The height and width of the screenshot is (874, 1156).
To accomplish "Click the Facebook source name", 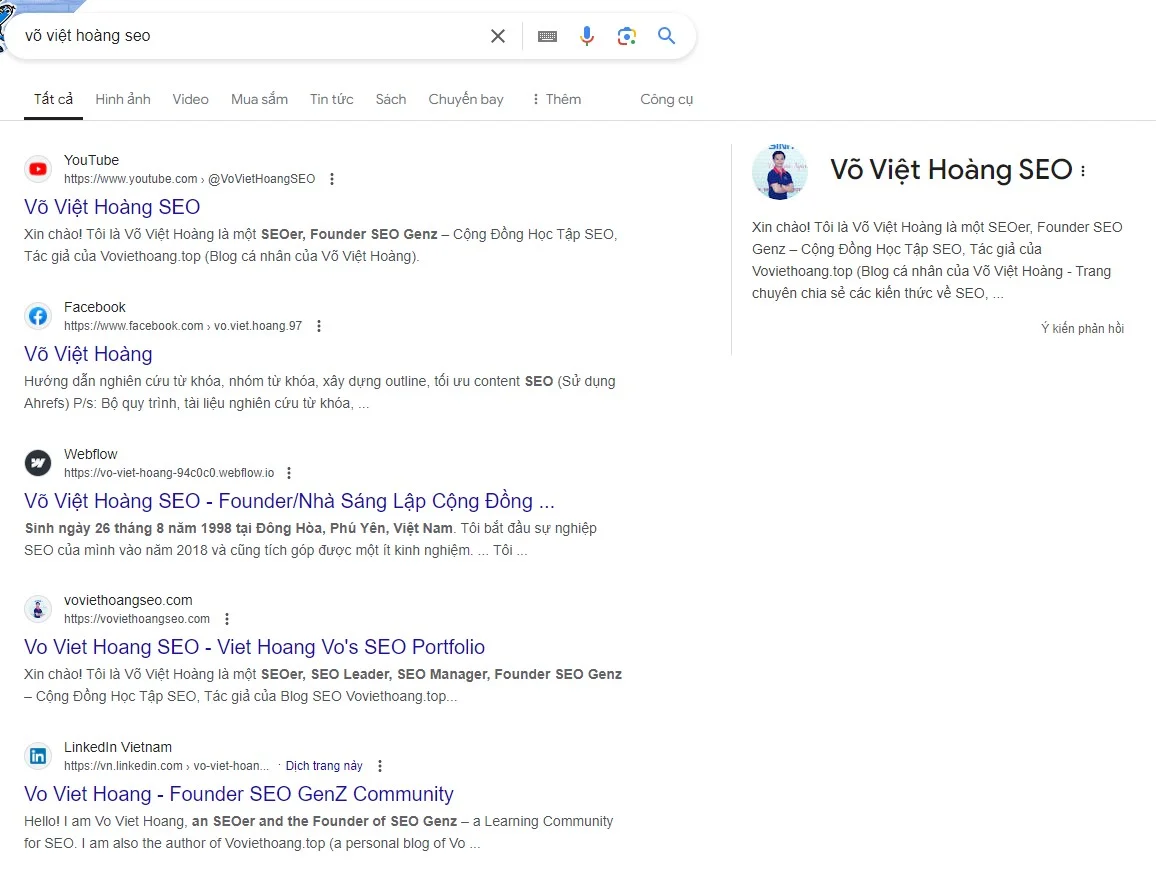I will tap(94, 307).
